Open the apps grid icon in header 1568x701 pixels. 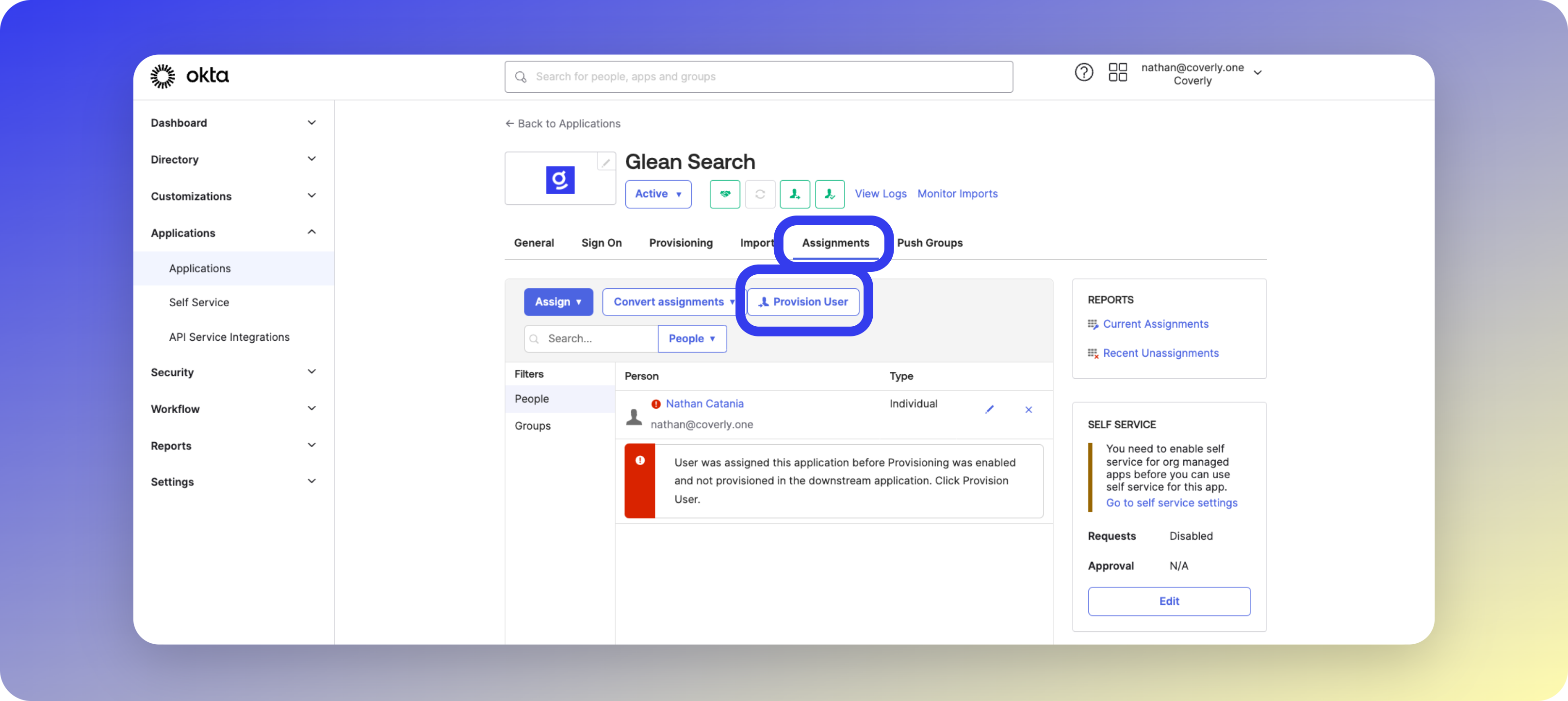(1118, 72)
